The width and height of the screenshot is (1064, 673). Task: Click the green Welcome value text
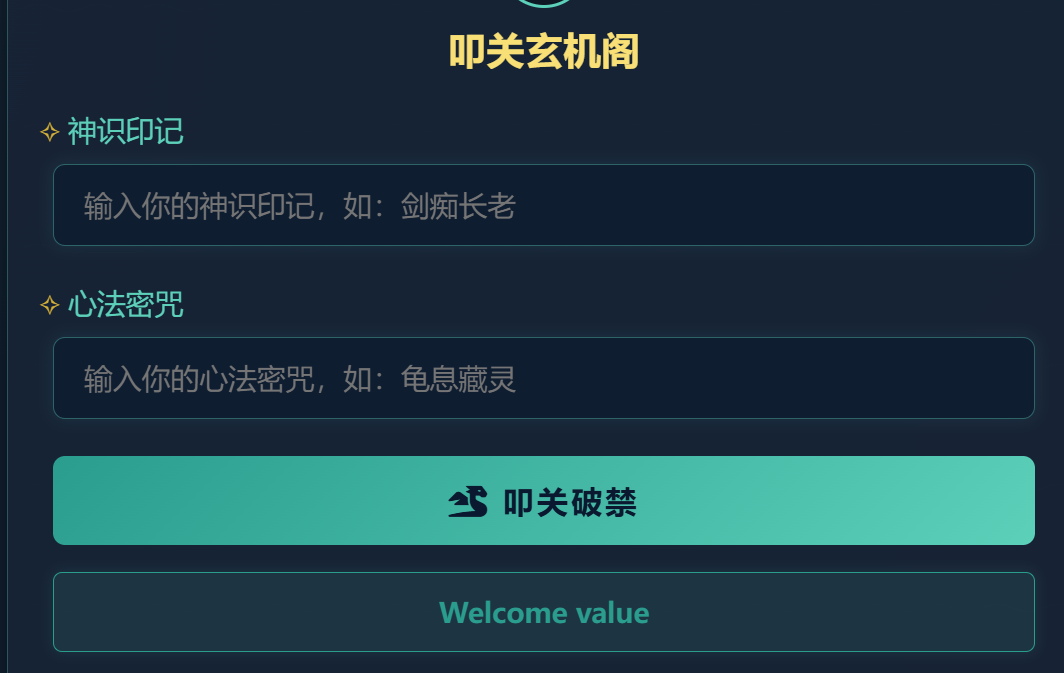[544, 612]
